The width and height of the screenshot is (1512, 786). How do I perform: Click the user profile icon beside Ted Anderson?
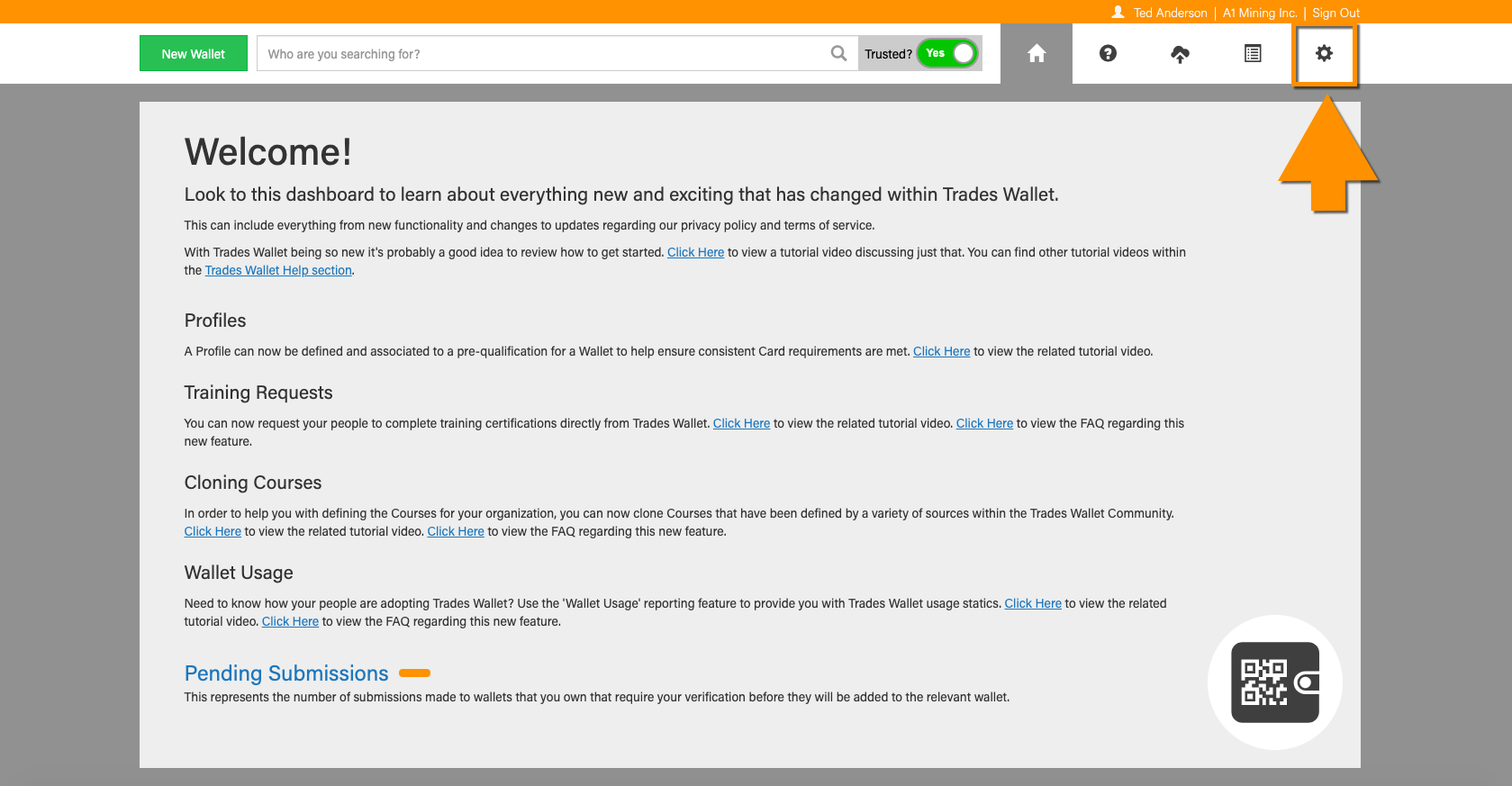click(1118, 13)
